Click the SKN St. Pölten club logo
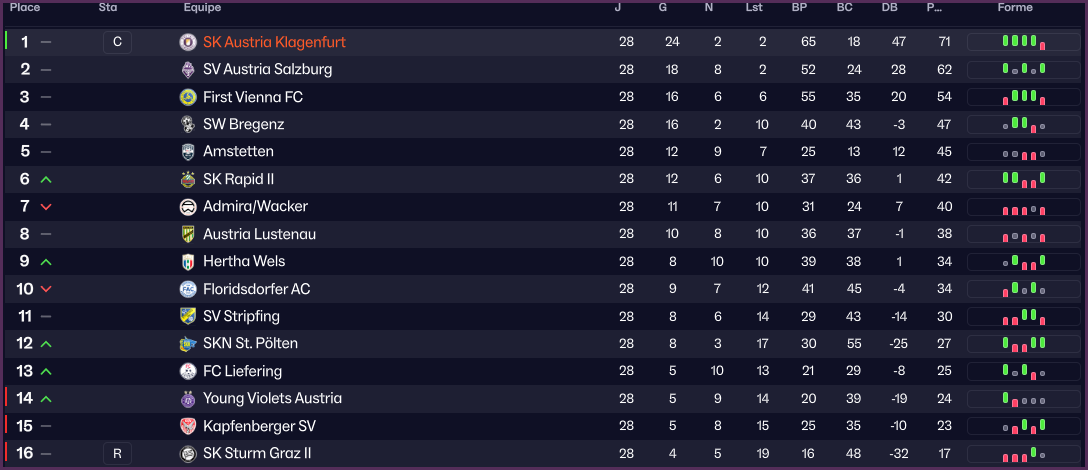The image size is (1088, 470). tap(188, 344)
